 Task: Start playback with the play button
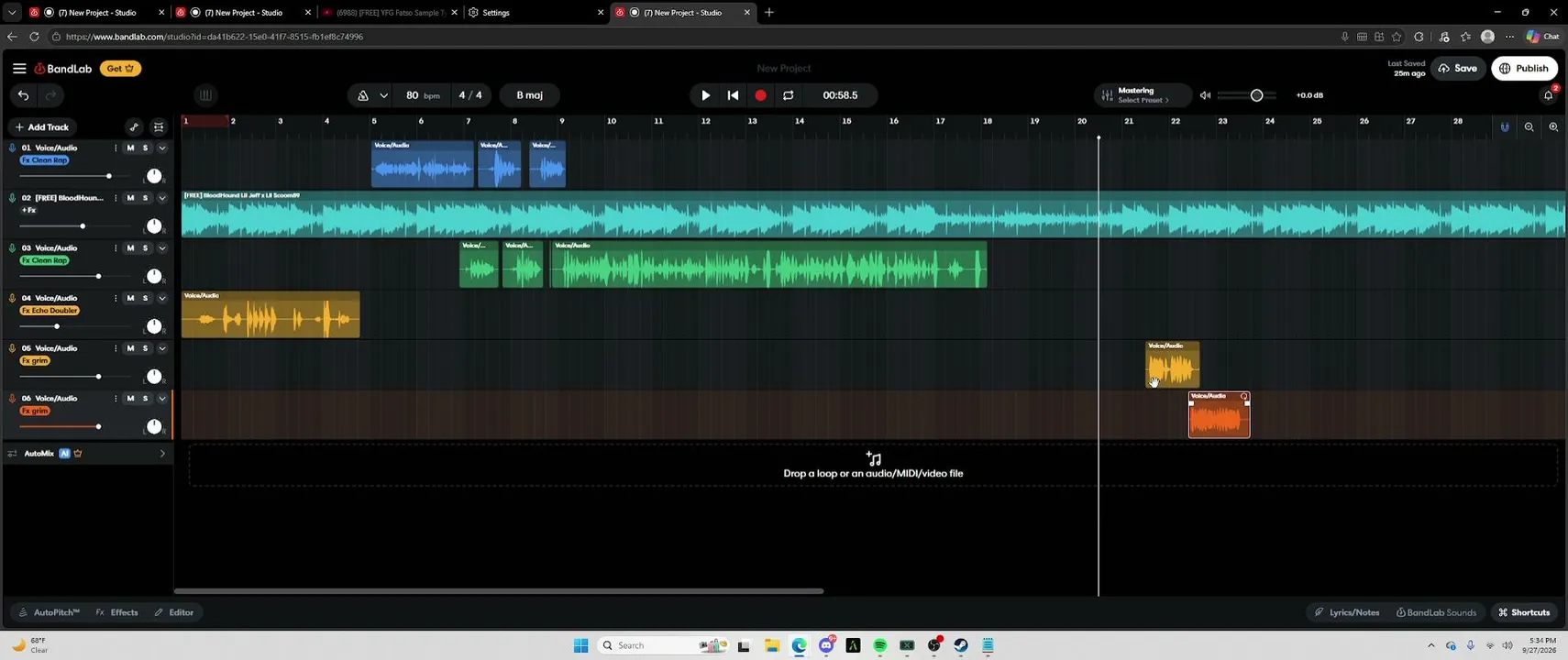click(705, 95)
